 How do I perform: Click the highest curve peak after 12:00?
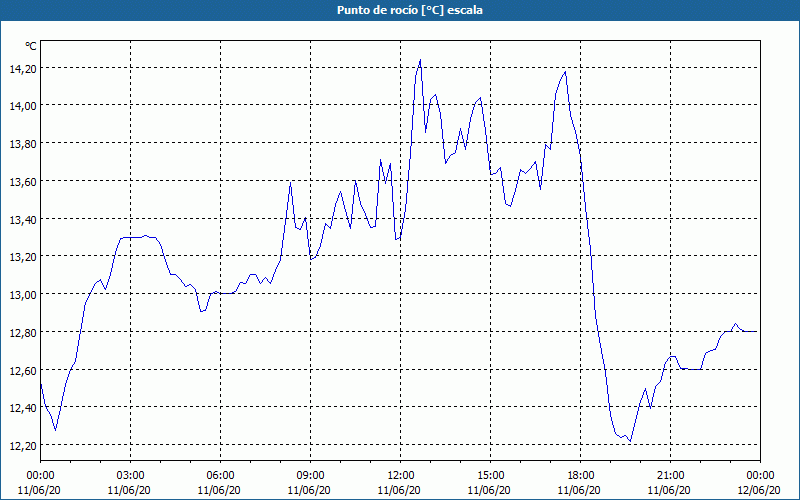[x=420, y=60]
